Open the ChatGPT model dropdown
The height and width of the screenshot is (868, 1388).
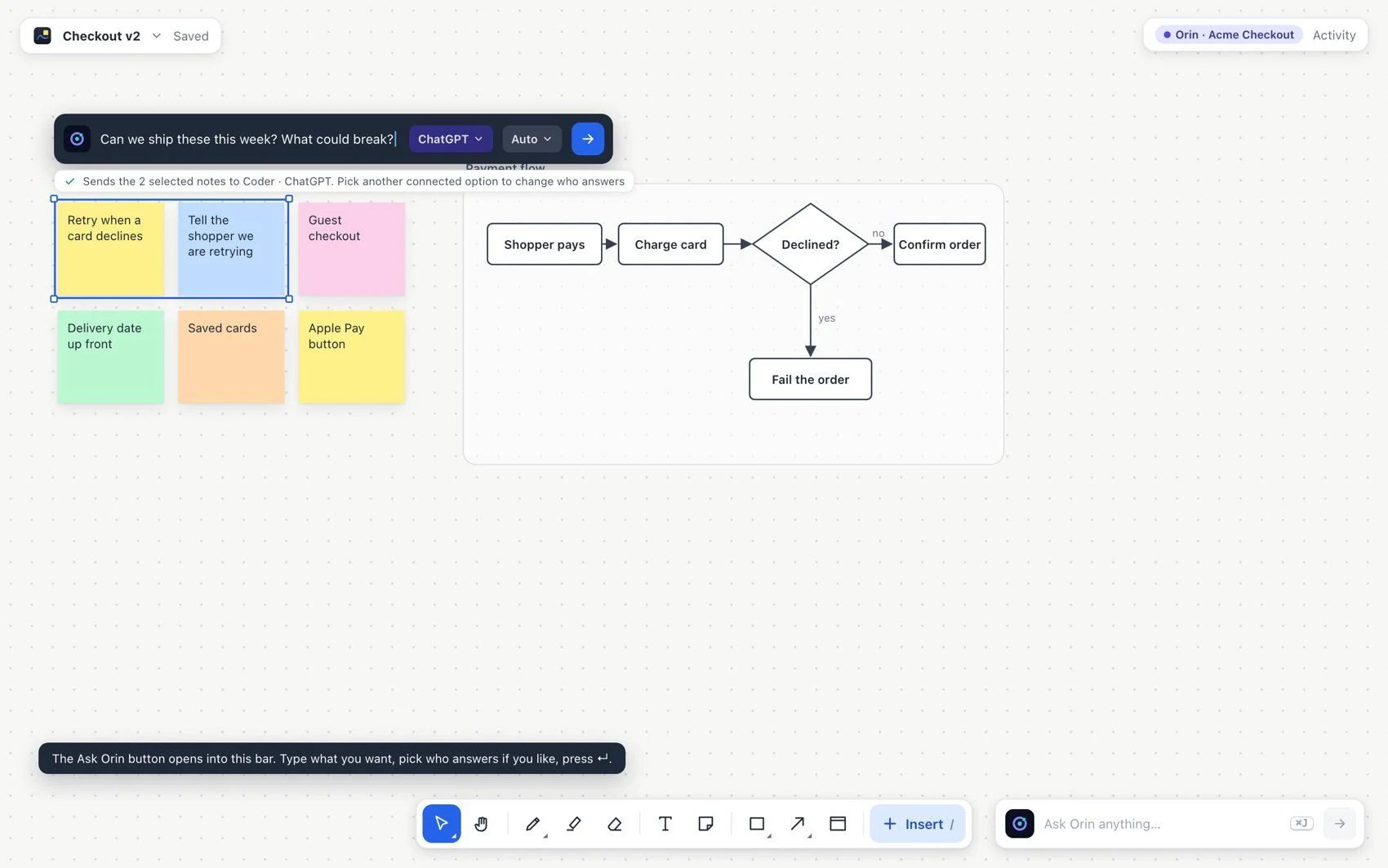pos(451,139)
